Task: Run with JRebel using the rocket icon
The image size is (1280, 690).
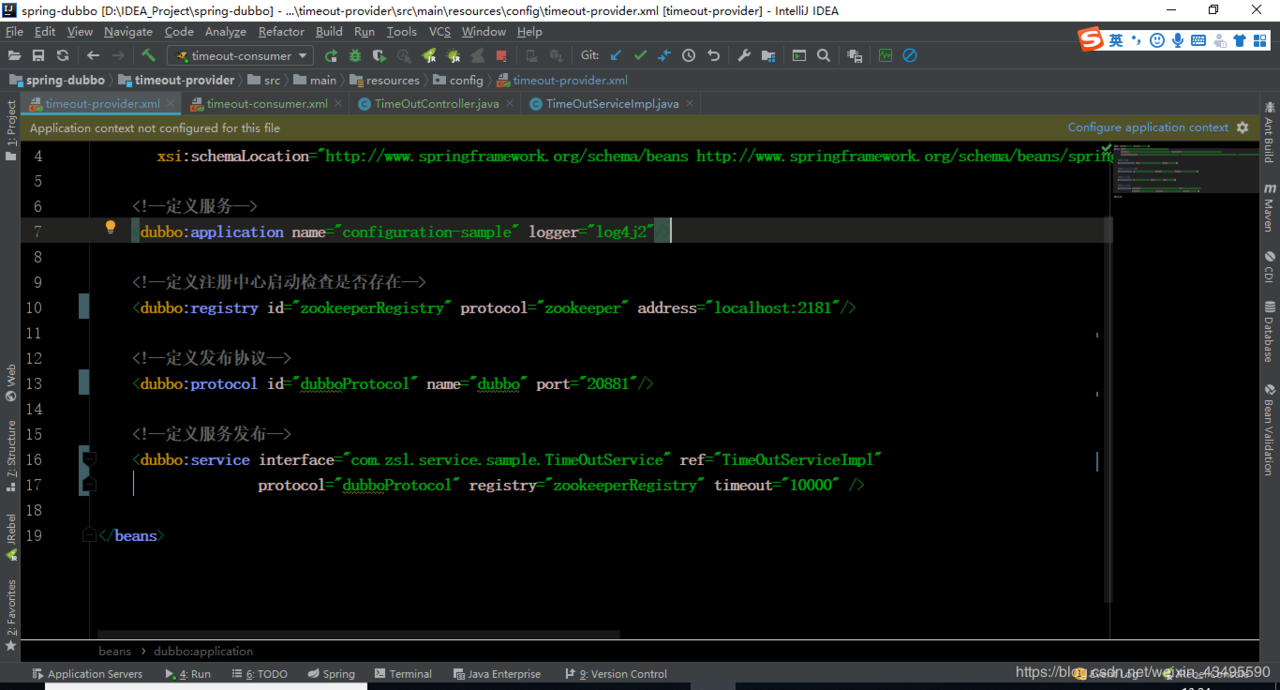Action: coord(431,56)
